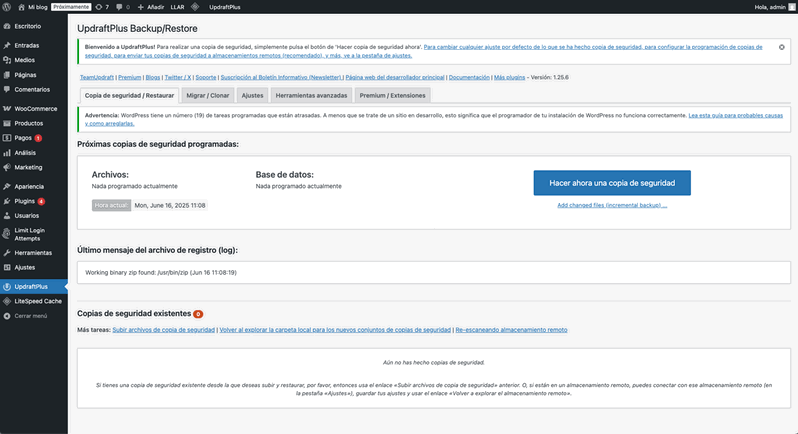The image size is (798, 434).
Task: Open the Documentación link
Action: coord(469,77)
